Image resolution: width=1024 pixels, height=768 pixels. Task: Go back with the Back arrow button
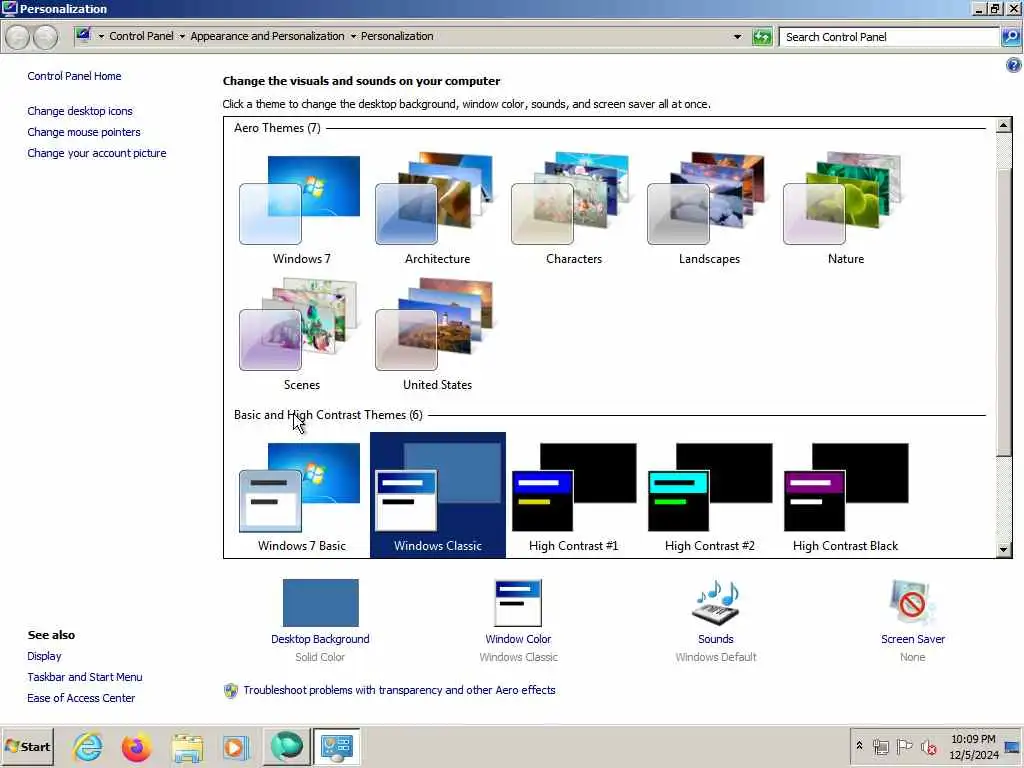tap(18, 37)
